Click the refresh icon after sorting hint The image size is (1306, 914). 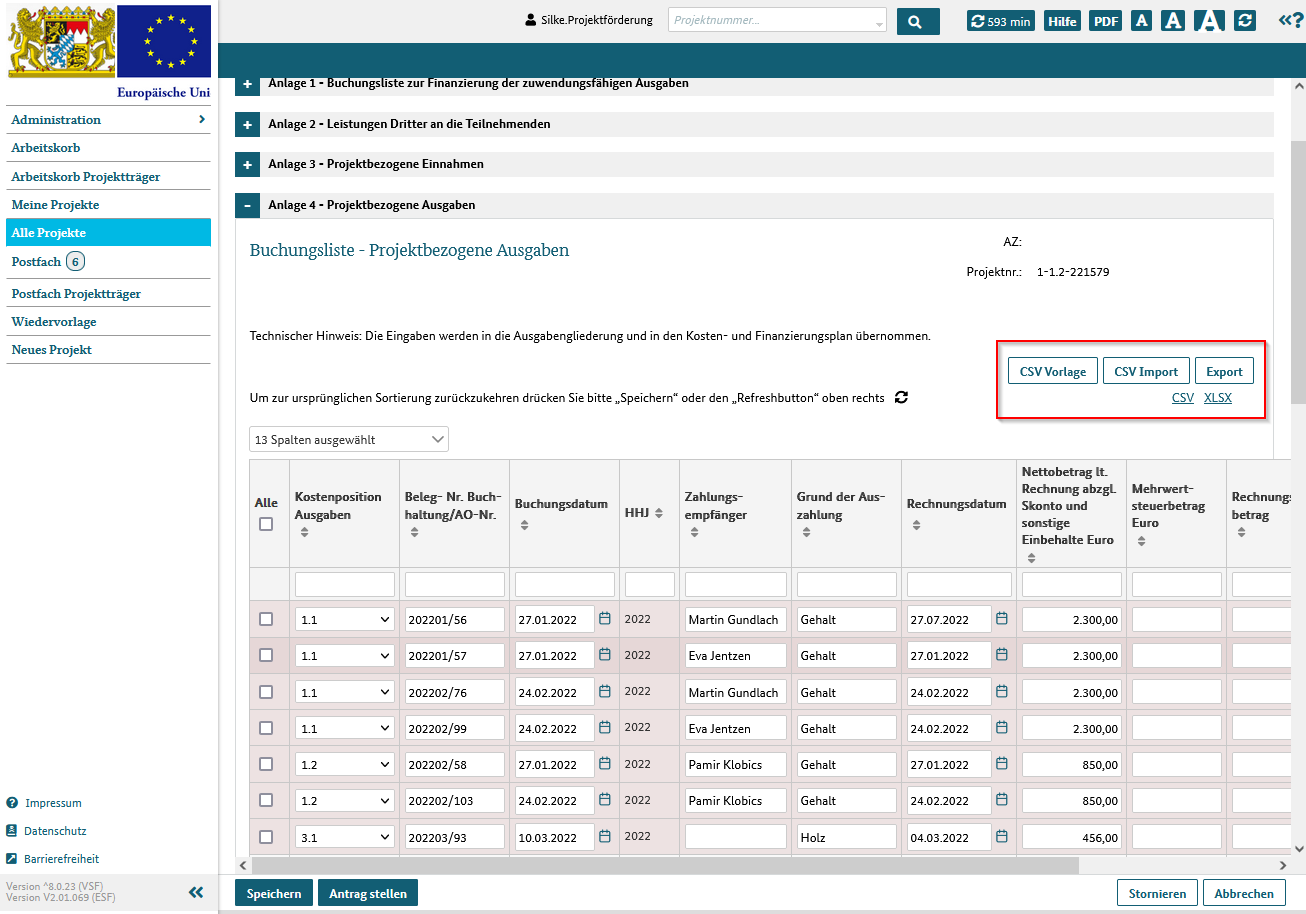click(x=901, y=398)
